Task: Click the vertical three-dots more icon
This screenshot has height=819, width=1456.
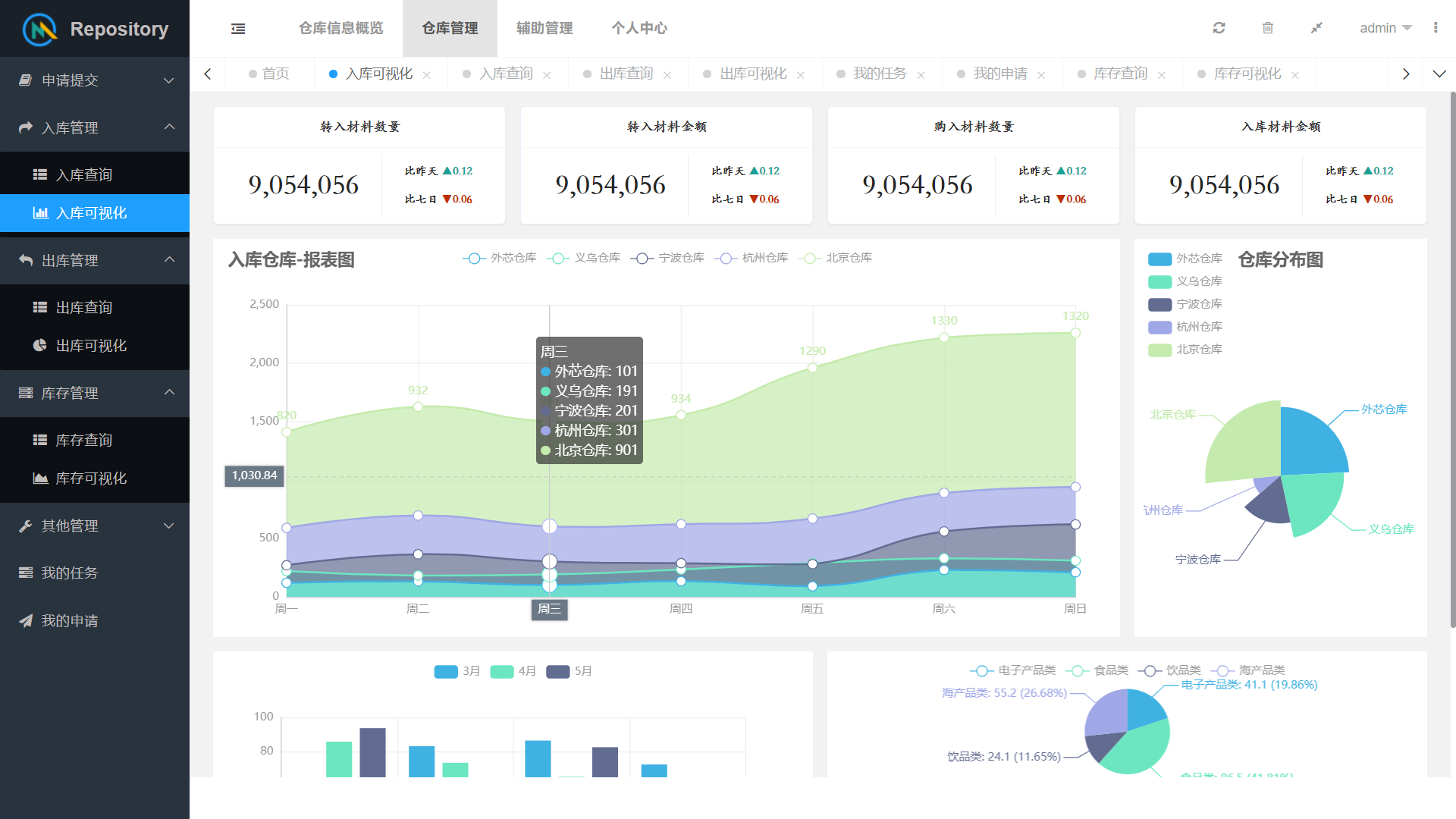Action: 1436,28
